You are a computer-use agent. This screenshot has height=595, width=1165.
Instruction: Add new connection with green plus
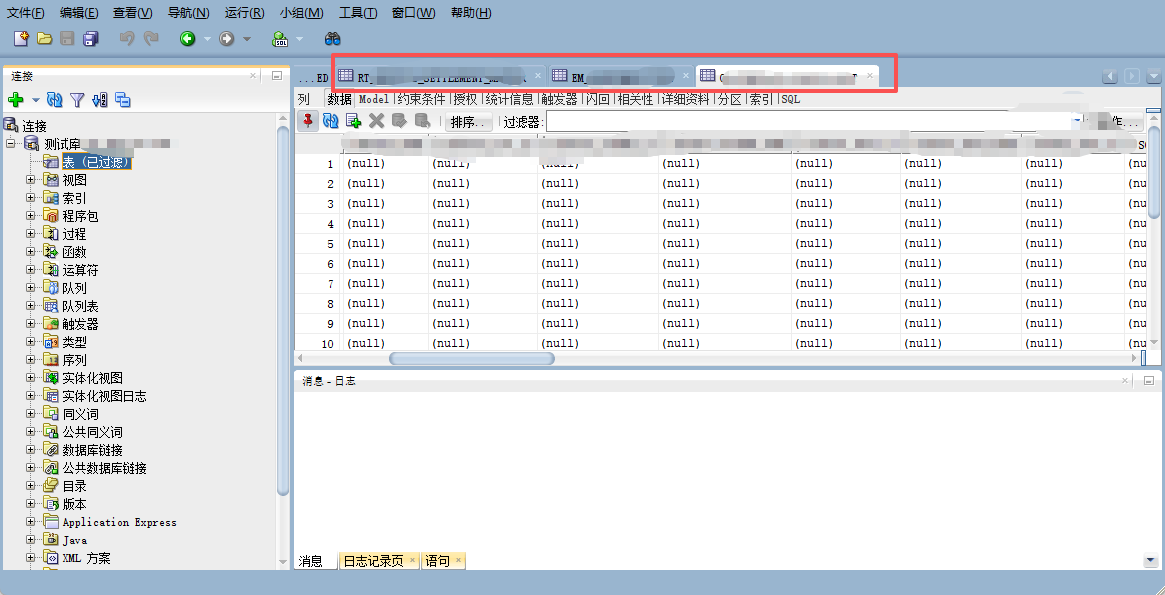16,100
